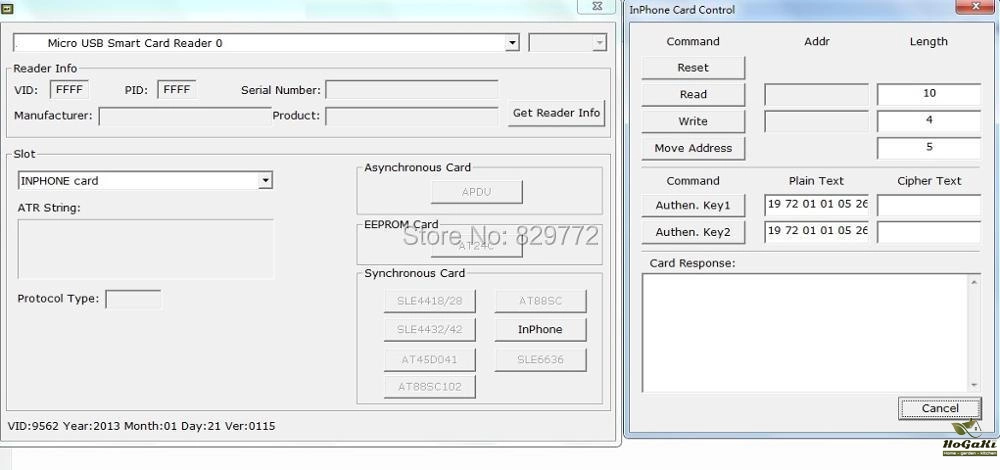
Task: Focus the Key2 Plain Text field
Action: click(816, 231)
